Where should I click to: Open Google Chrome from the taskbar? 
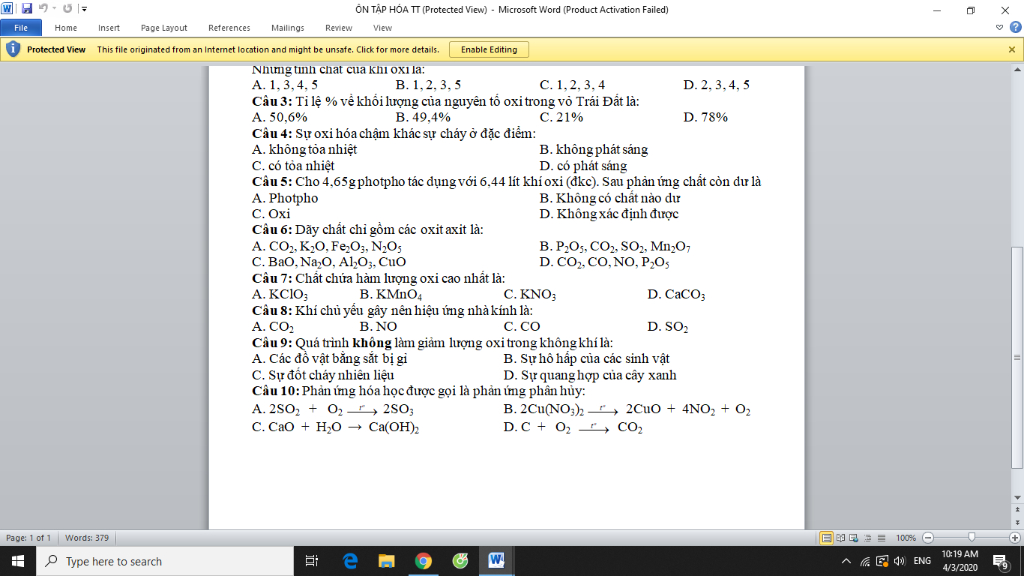tap(423, 561)
